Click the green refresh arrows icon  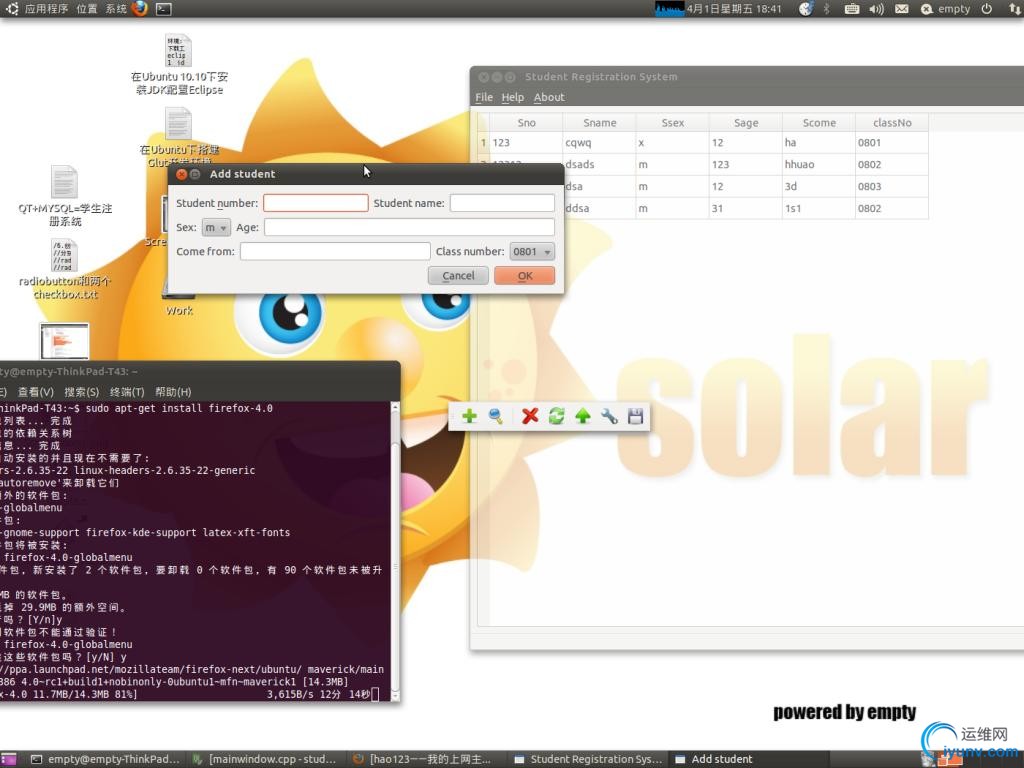(556, 416)
